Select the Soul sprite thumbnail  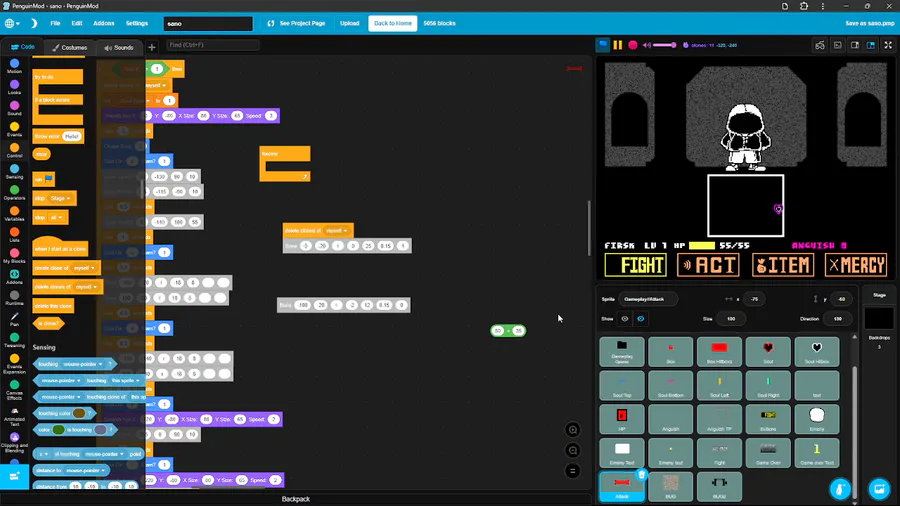768,351
